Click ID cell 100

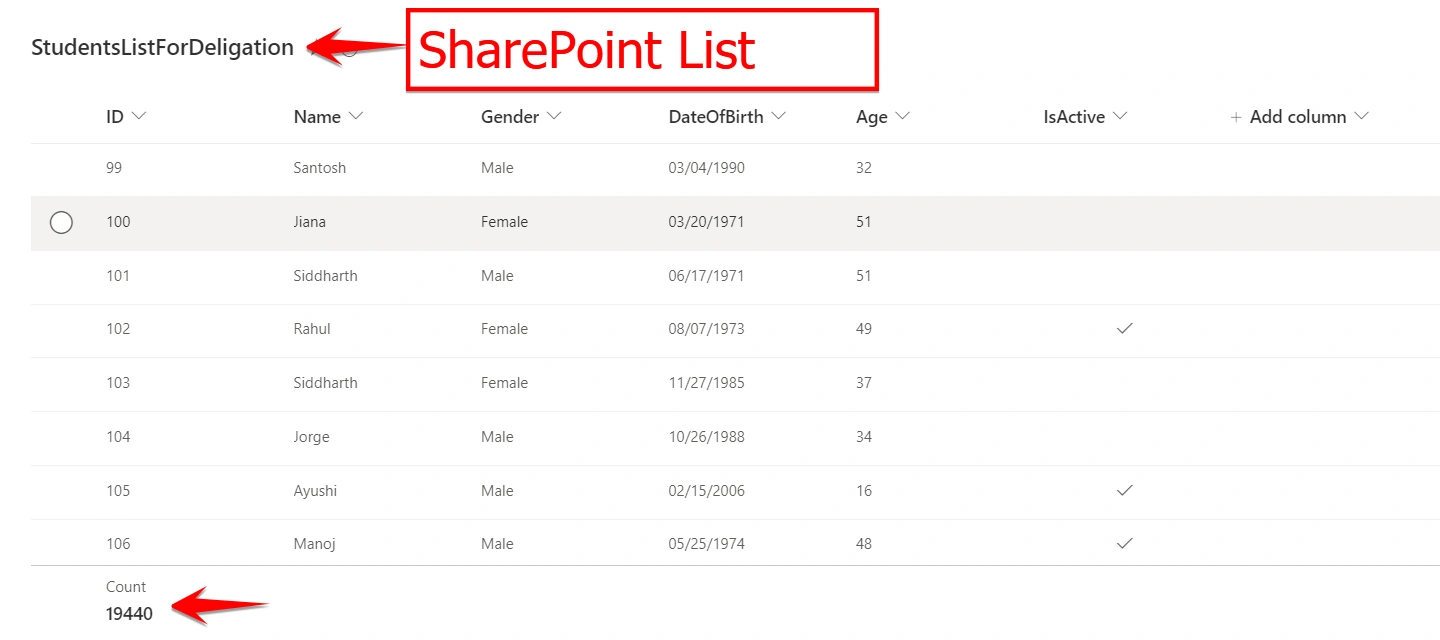point(118,222)
